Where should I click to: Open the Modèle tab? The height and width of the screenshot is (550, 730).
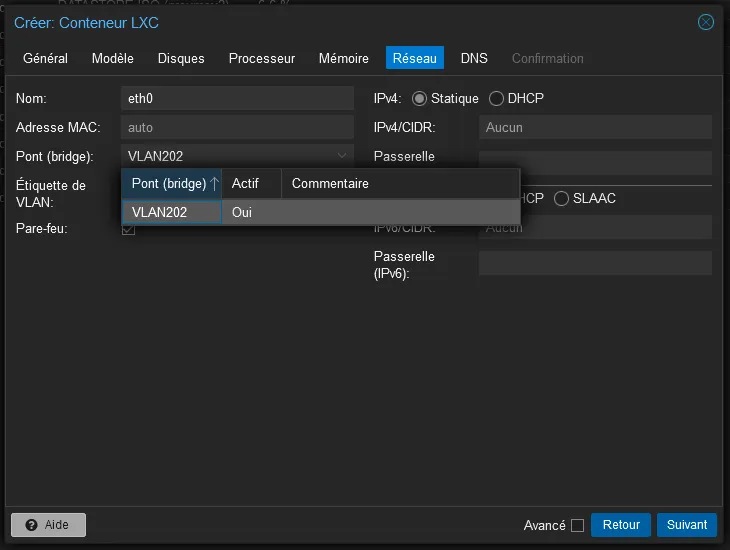(113, 58)
